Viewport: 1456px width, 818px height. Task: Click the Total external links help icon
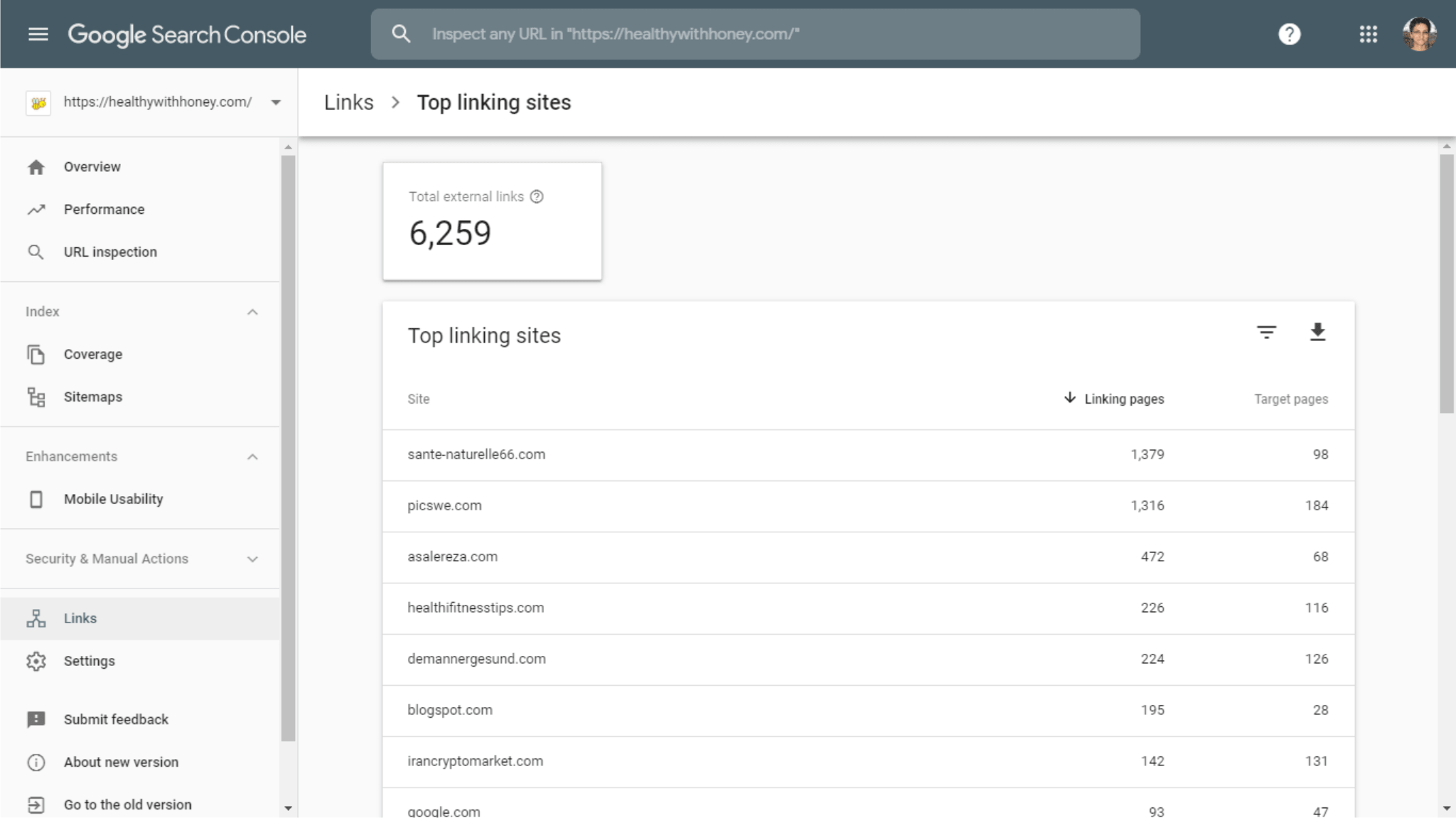pyautogui.click(x=537, y=197)
